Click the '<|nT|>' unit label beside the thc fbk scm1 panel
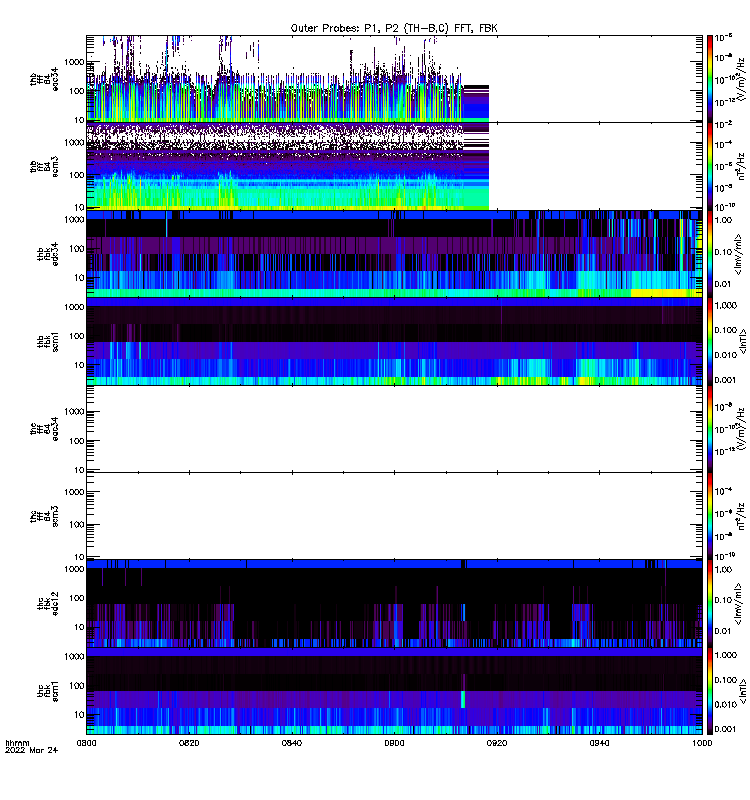 (x=742, y=691)
